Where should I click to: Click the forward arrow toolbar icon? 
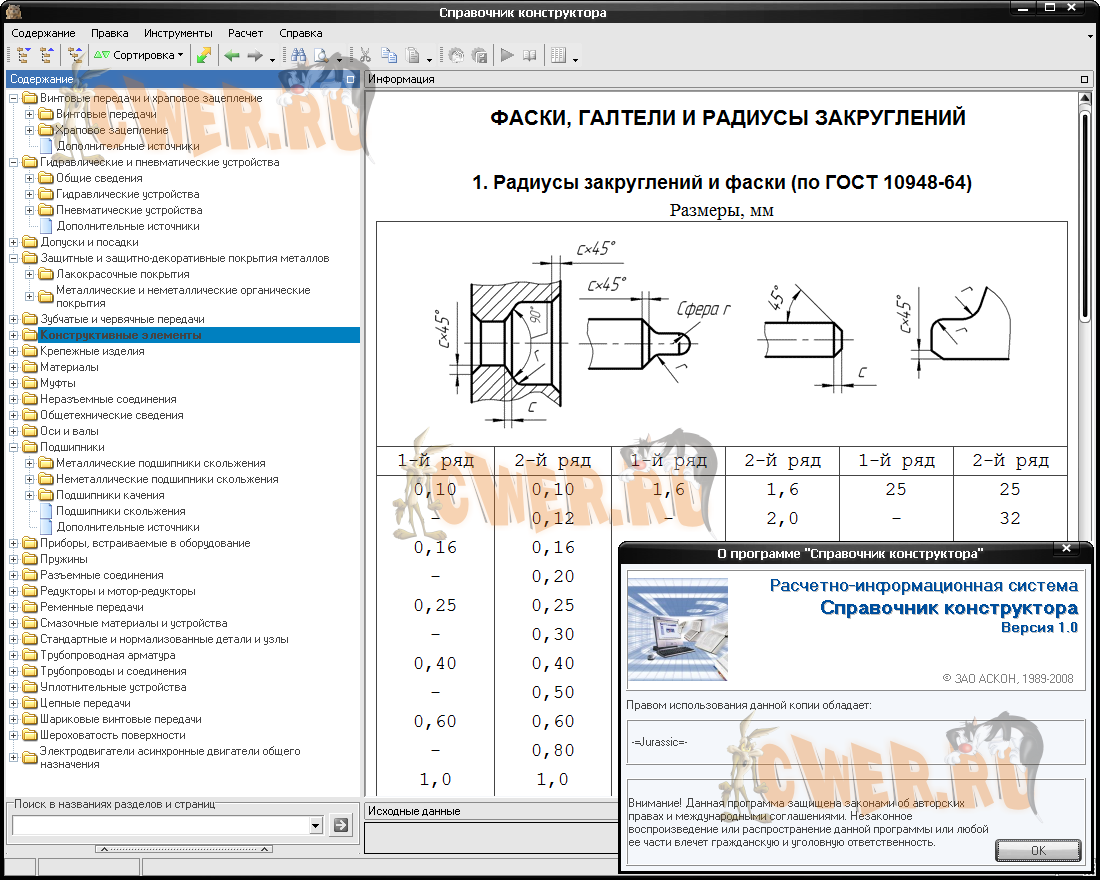254,56
